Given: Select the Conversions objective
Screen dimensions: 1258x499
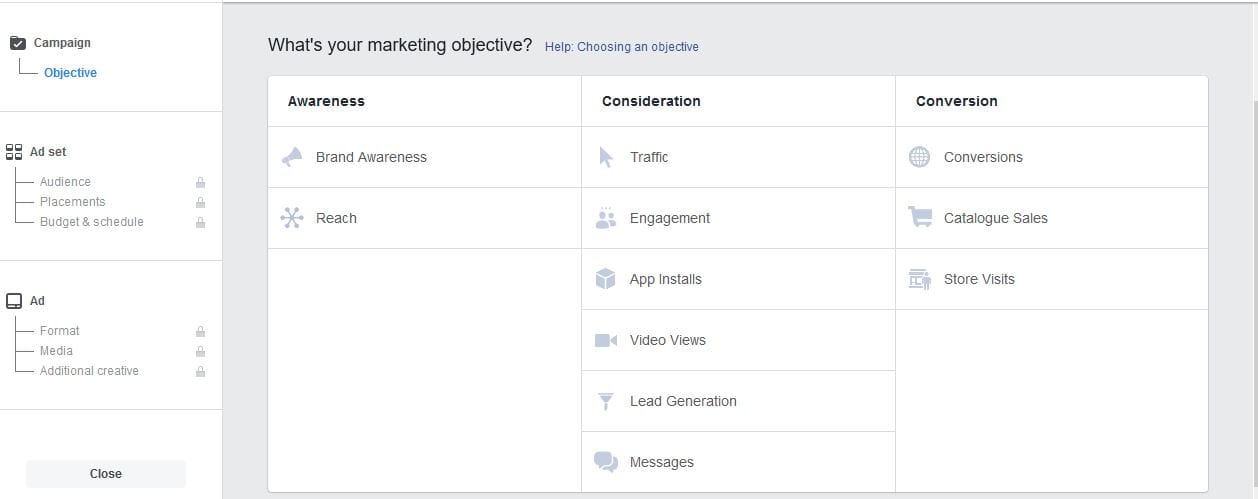Looking at the screenshot, I should tap(1052, 157).
